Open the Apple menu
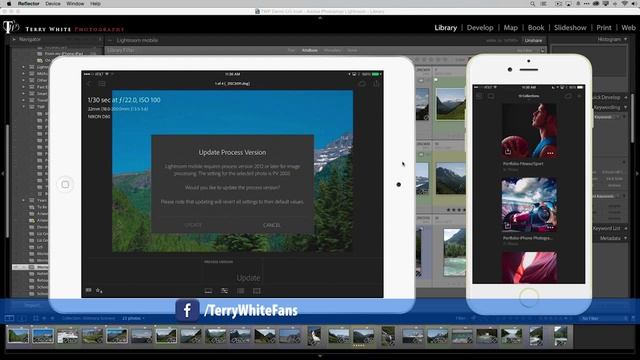 9,4
